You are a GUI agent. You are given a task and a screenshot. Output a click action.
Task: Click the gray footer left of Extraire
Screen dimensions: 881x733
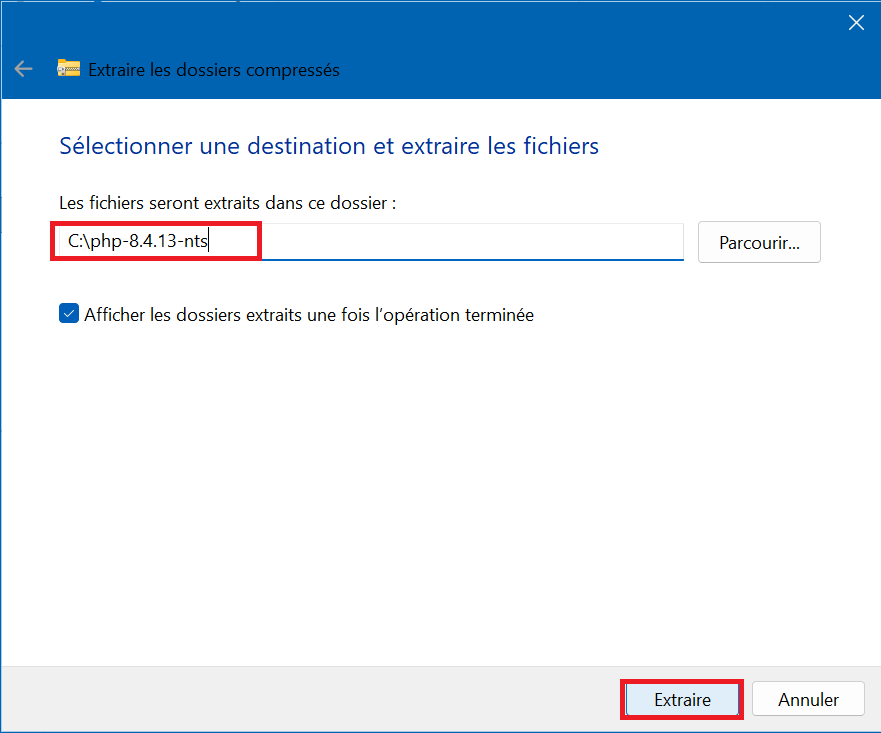click(300, 699)
